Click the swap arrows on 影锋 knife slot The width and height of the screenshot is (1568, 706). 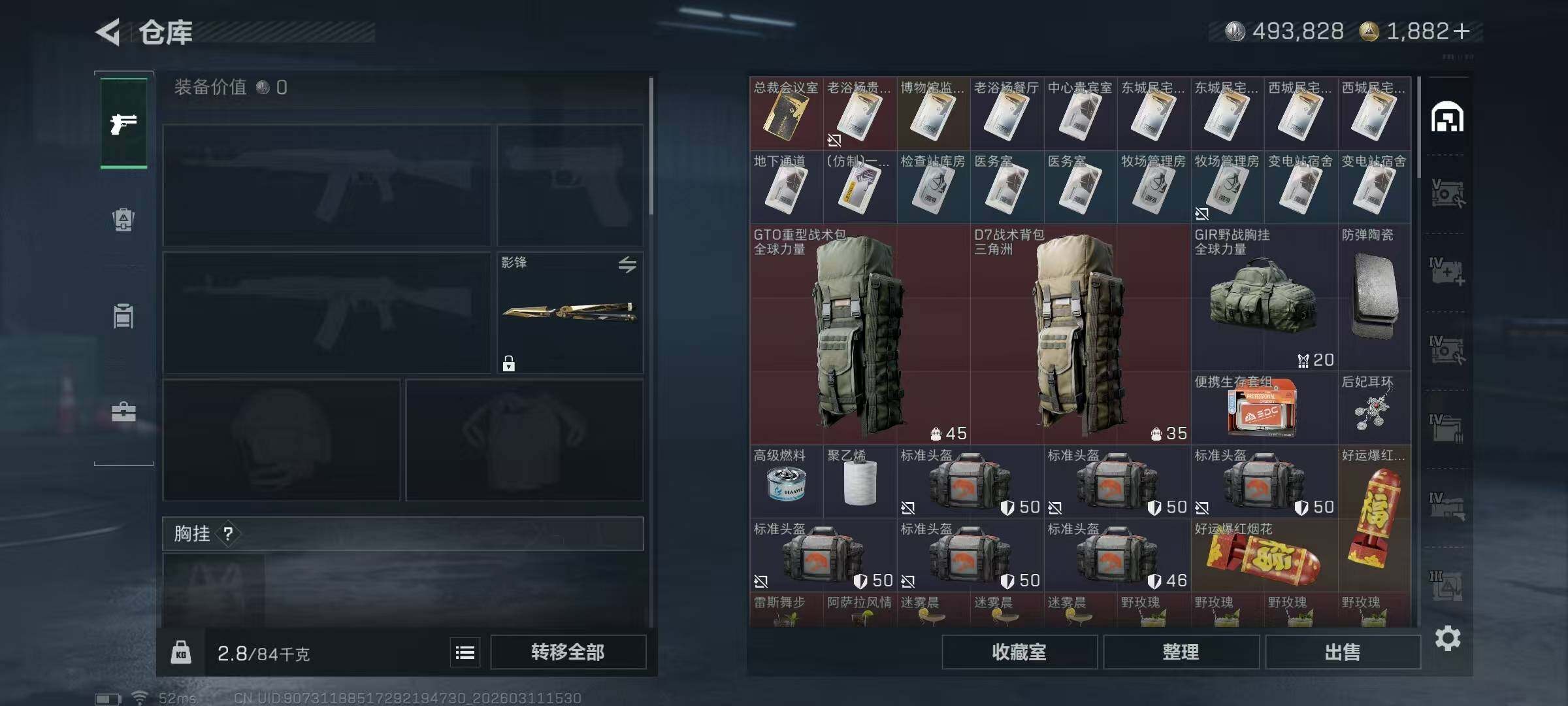coord(627,265)
